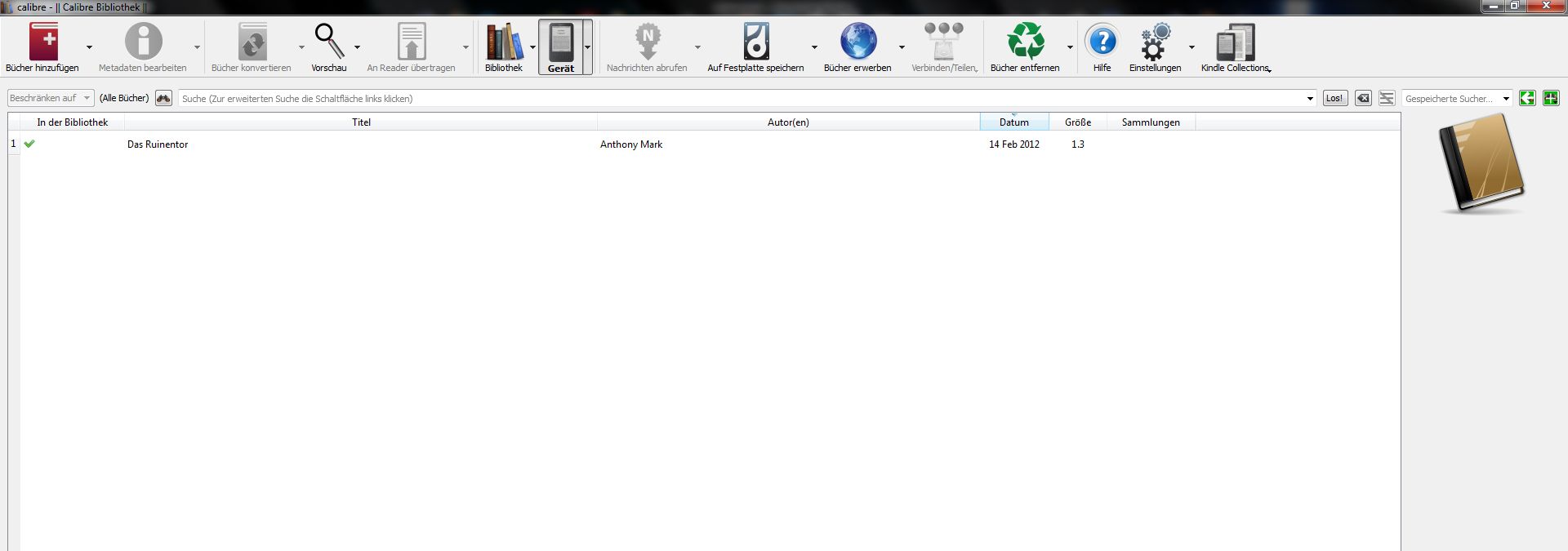Expand the Gerät dropdown arrow
The width and height of the screenshot is (1568, 551).
pos(587,47)
